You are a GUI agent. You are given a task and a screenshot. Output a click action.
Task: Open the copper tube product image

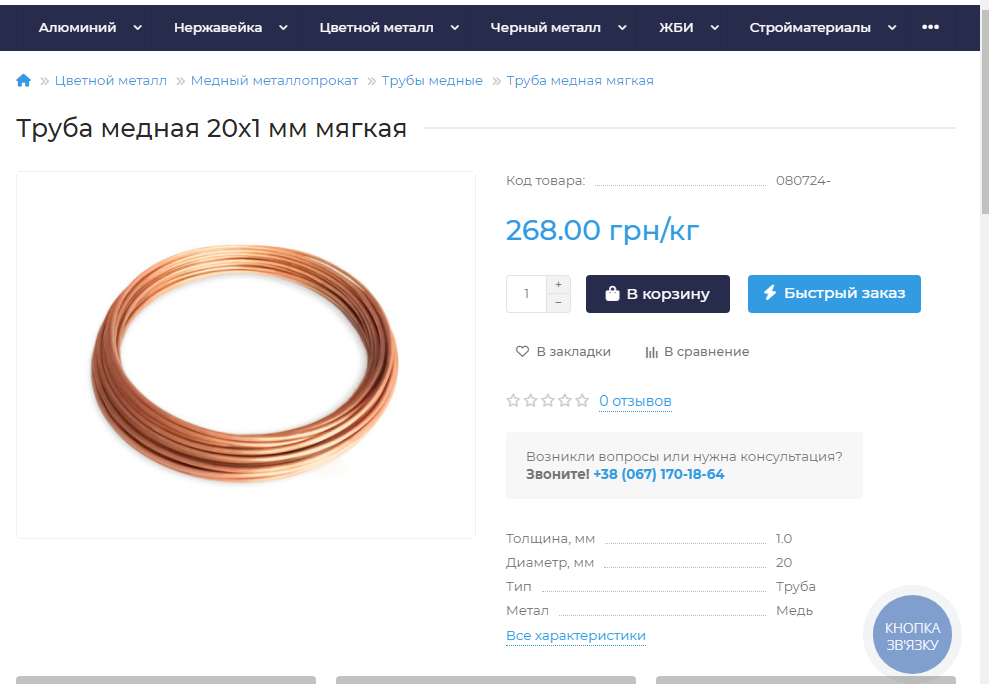click(246, 355)
